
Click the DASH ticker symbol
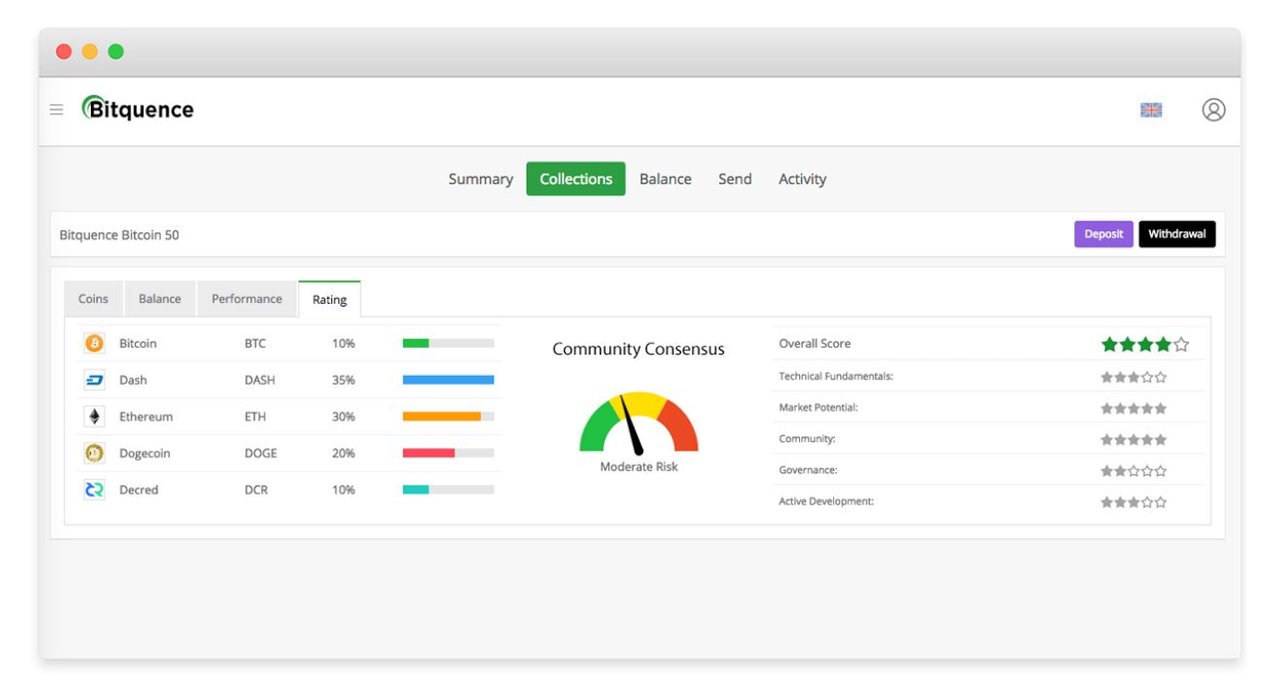pyautogui.click(x=260, y=380)
